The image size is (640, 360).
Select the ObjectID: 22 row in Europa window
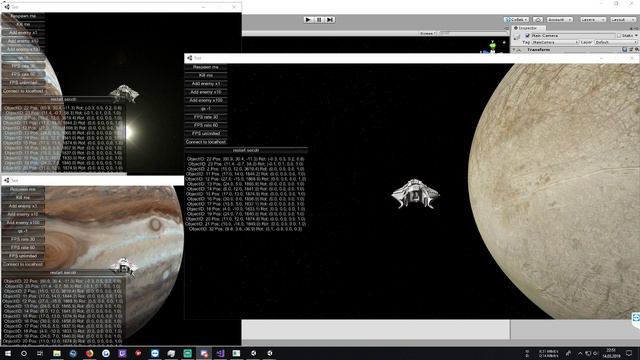(x=246, y=158)
